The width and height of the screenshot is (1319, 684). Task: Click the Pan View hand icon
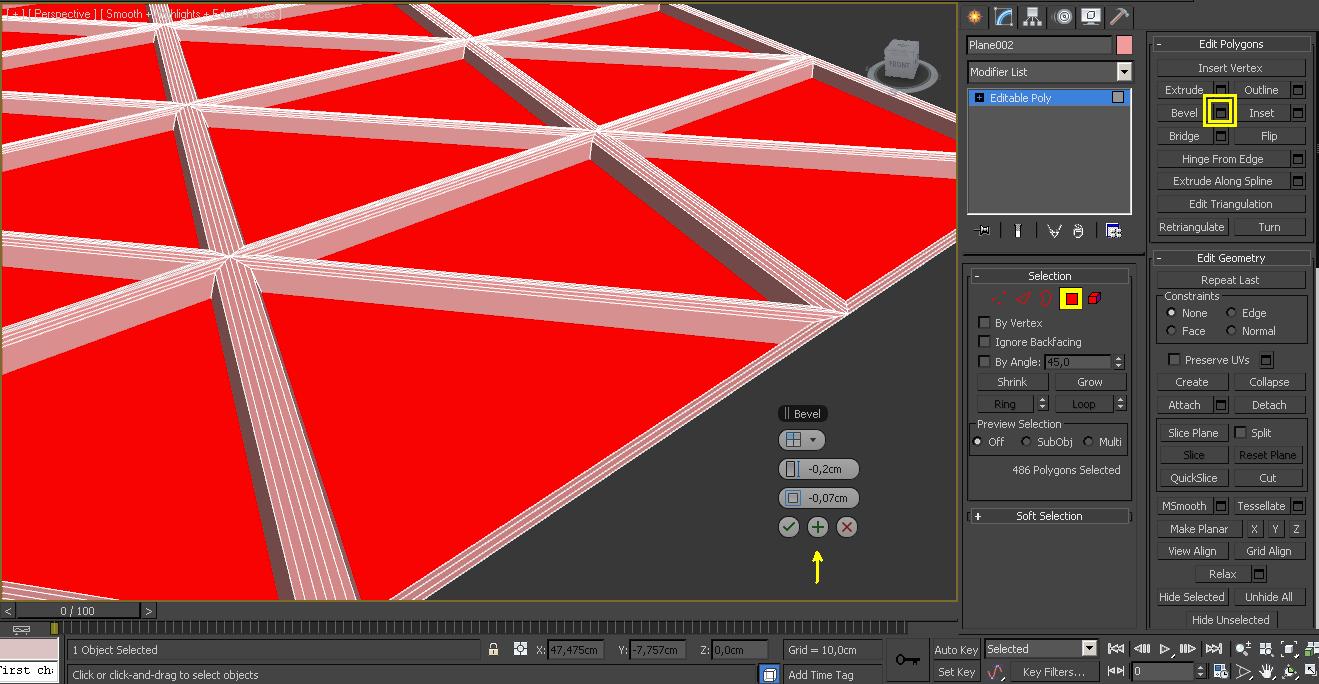[1267, 672]
